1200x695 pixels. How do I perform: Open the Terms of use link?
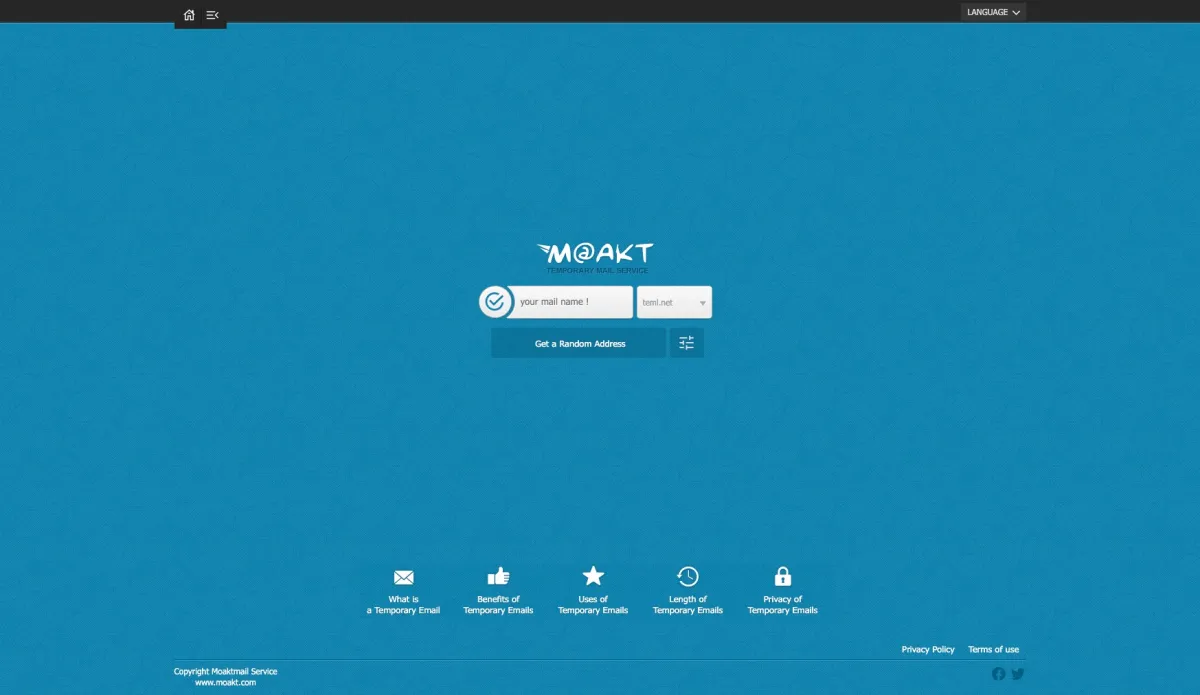pyautogui.click(x=994, y=649)
